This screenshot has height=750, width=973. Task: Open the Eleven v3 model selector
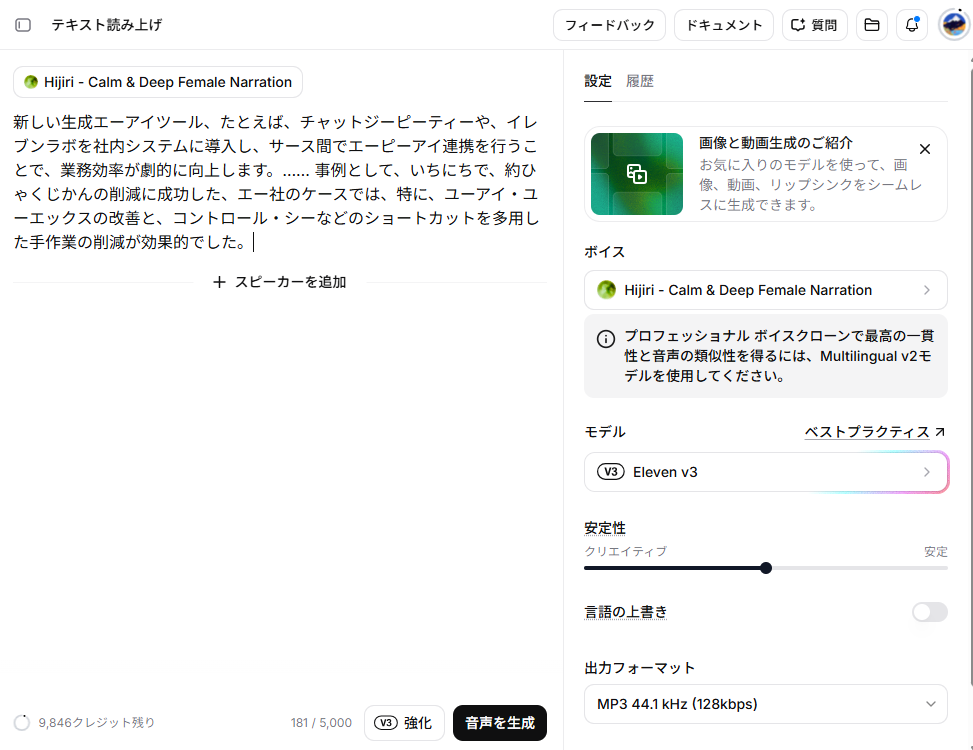point(765,472)
